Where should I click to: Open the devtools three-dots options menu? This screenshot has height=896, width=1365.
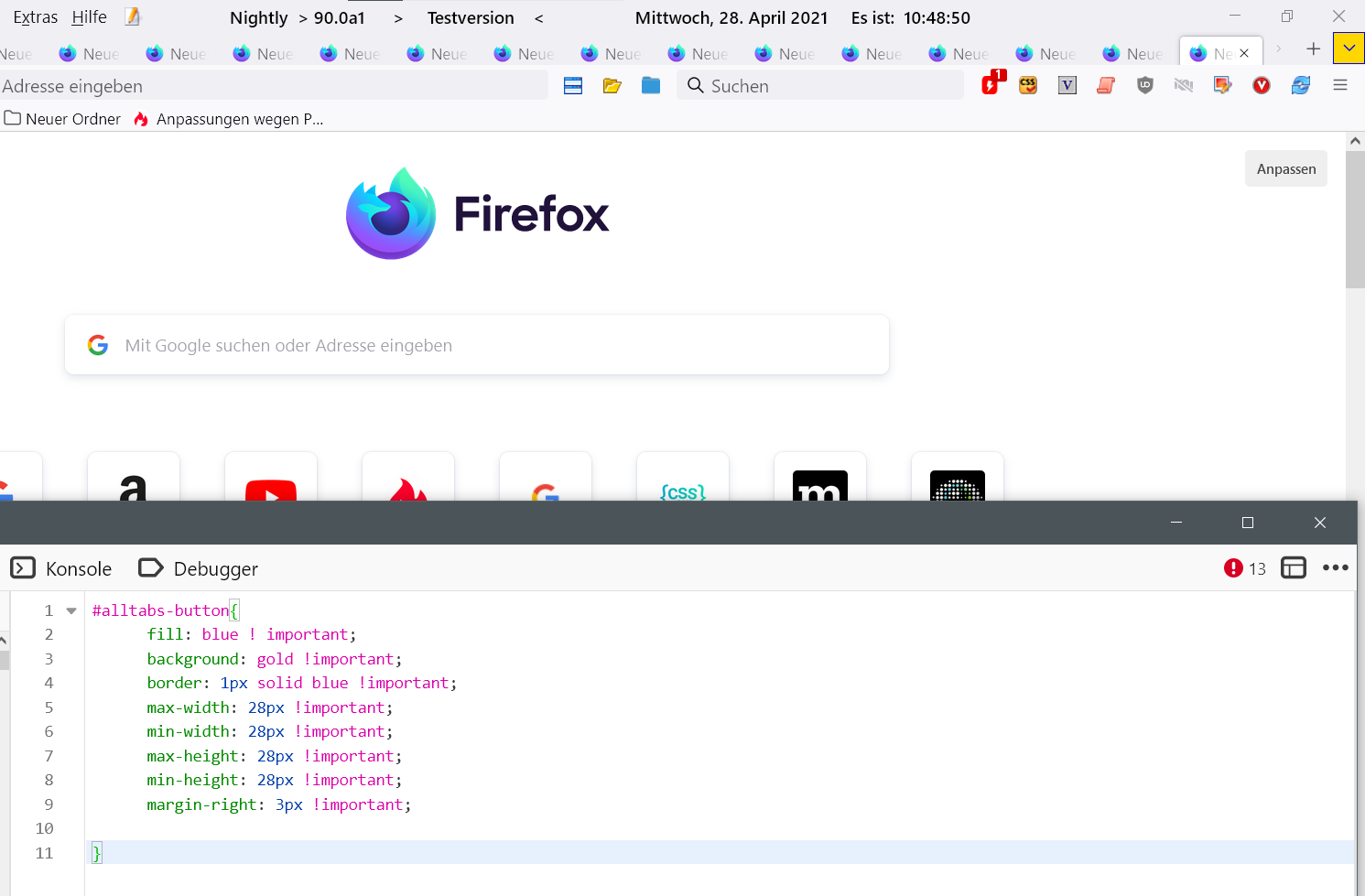[1335, 568]
